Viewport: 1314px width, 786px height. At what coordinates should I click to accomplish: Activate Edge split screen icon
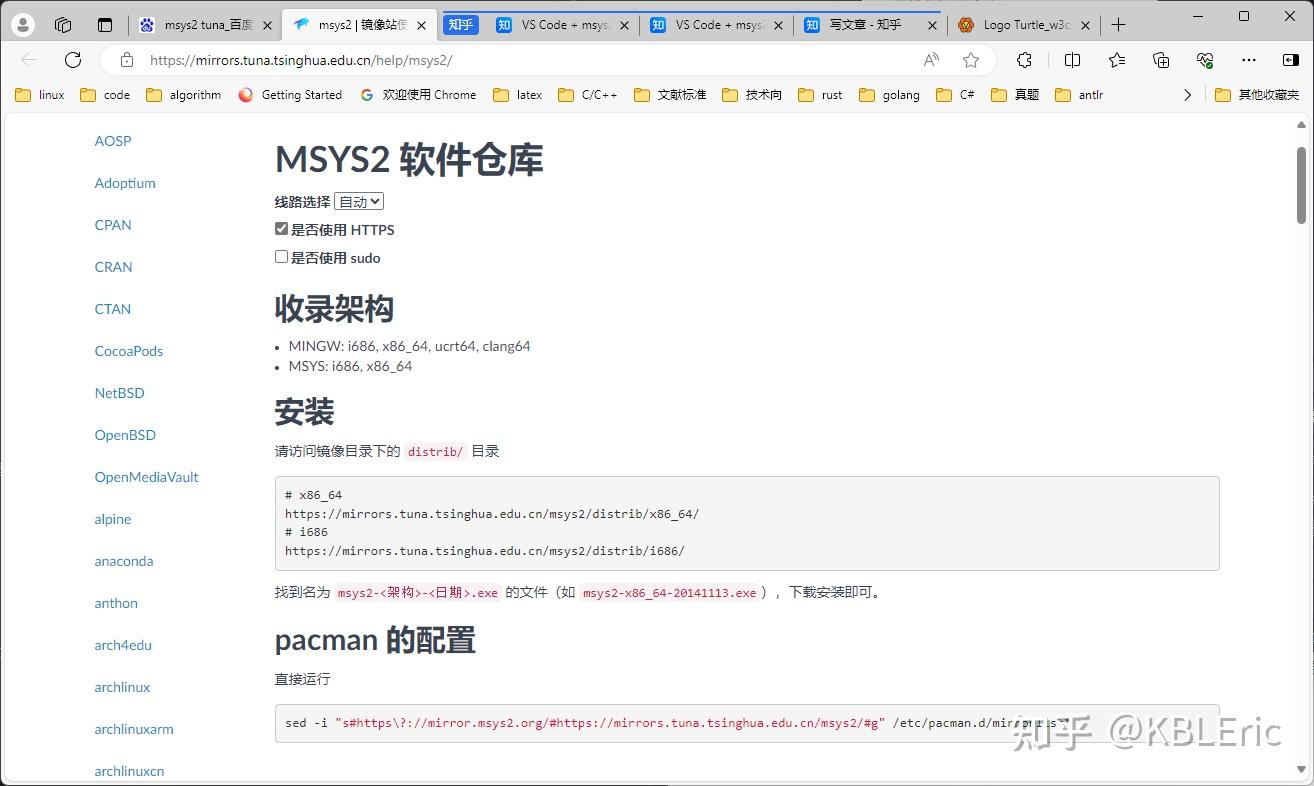tap(1072, 60)
